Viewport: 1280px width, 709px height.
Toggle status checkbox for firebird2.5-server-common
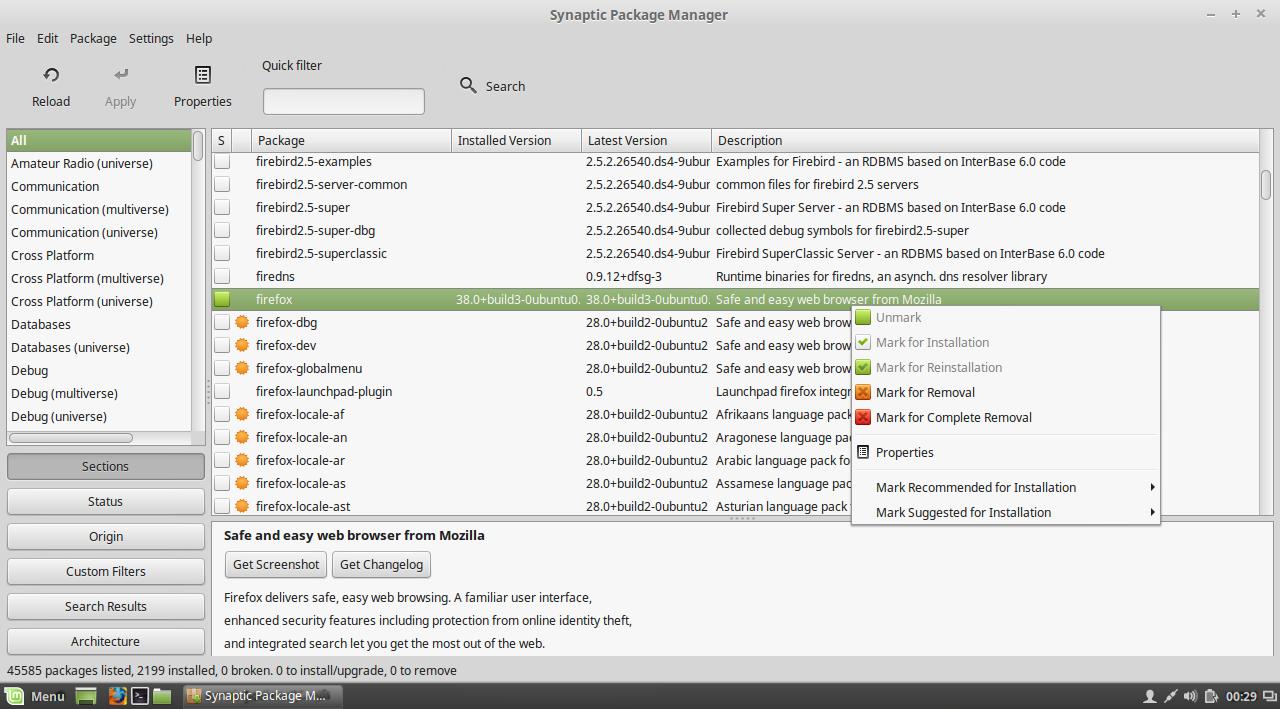(222, 184)
